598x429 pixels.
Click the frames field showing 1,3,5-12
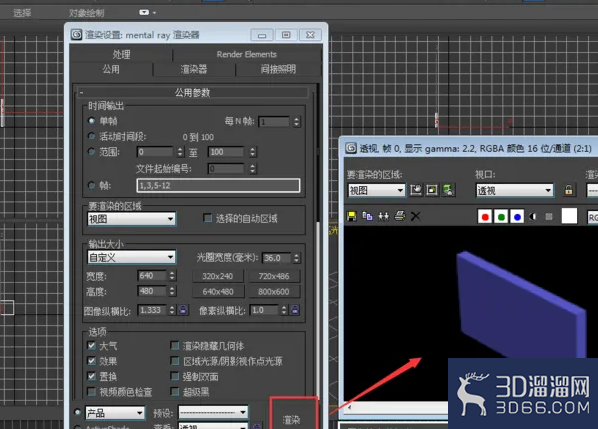[218, 185]
